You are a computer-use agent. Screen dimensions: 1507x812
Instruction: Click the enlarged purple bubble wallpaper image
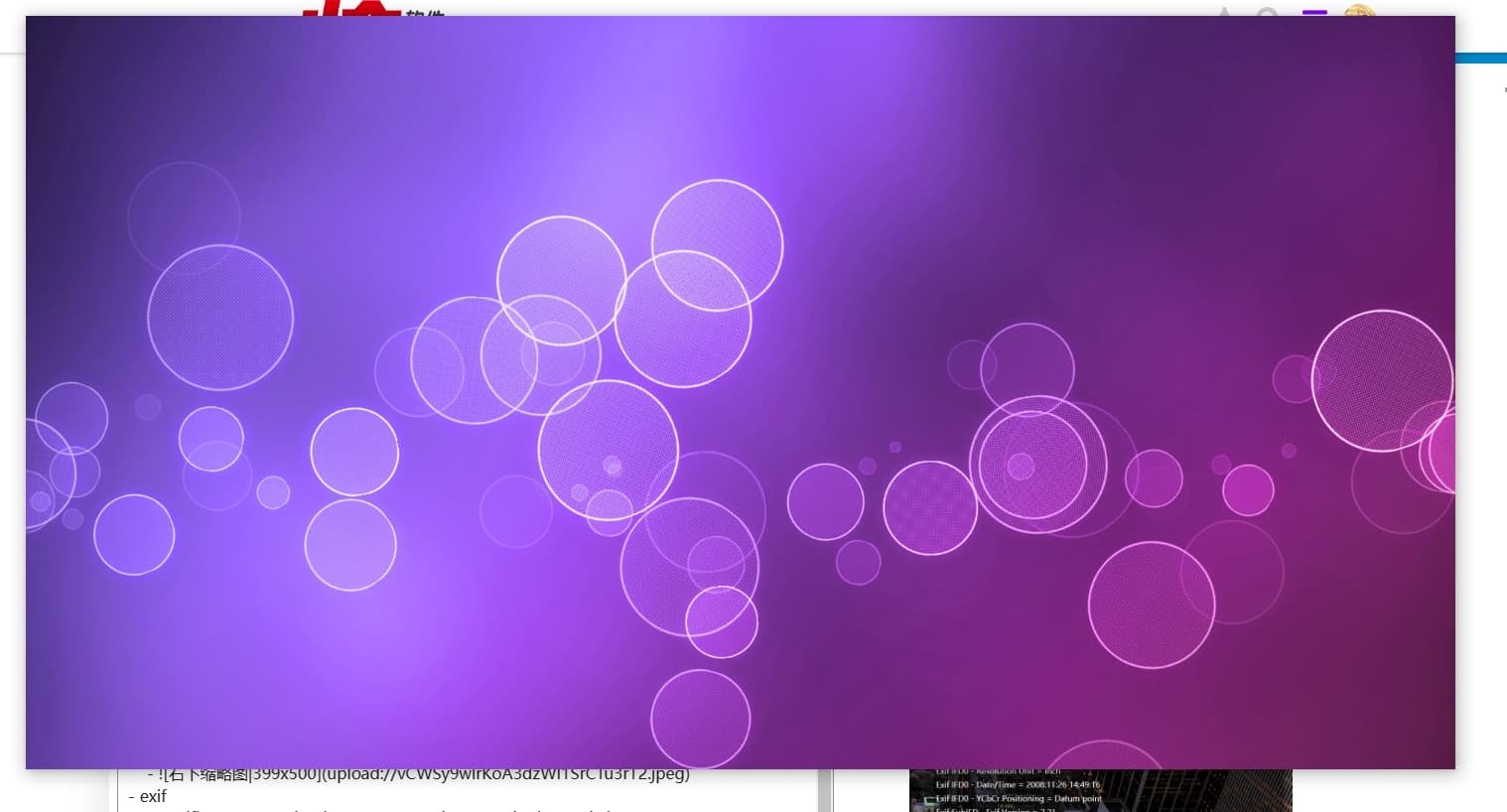click(x=740, y=391)
